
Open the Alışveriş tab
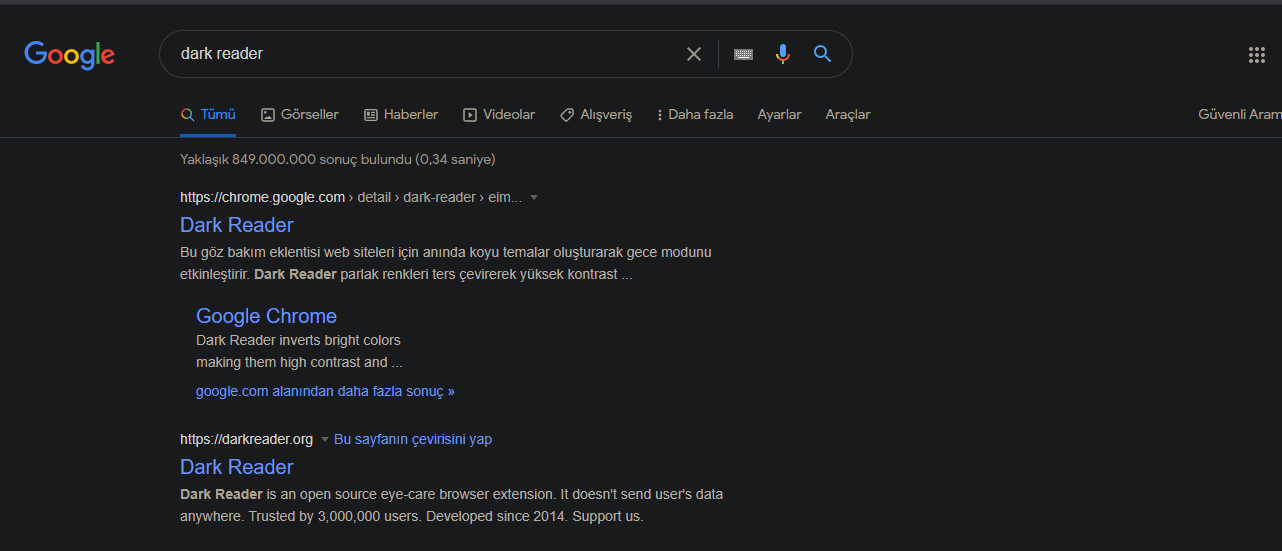tap(596, 115)
